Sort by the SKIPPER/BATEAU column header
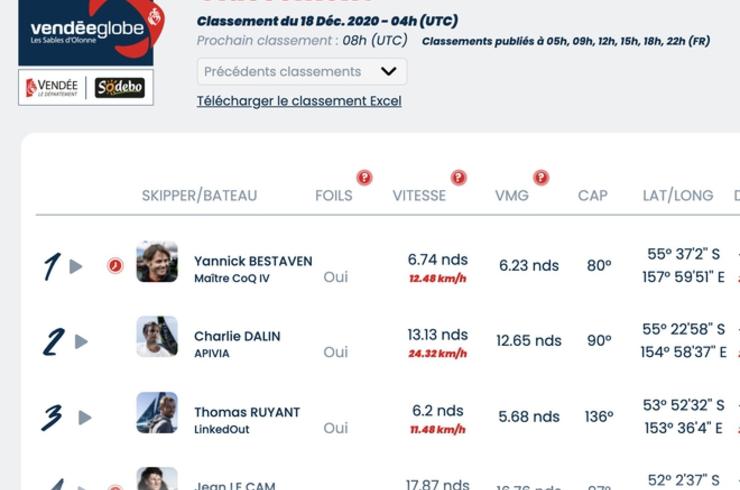 coord(200,195)
